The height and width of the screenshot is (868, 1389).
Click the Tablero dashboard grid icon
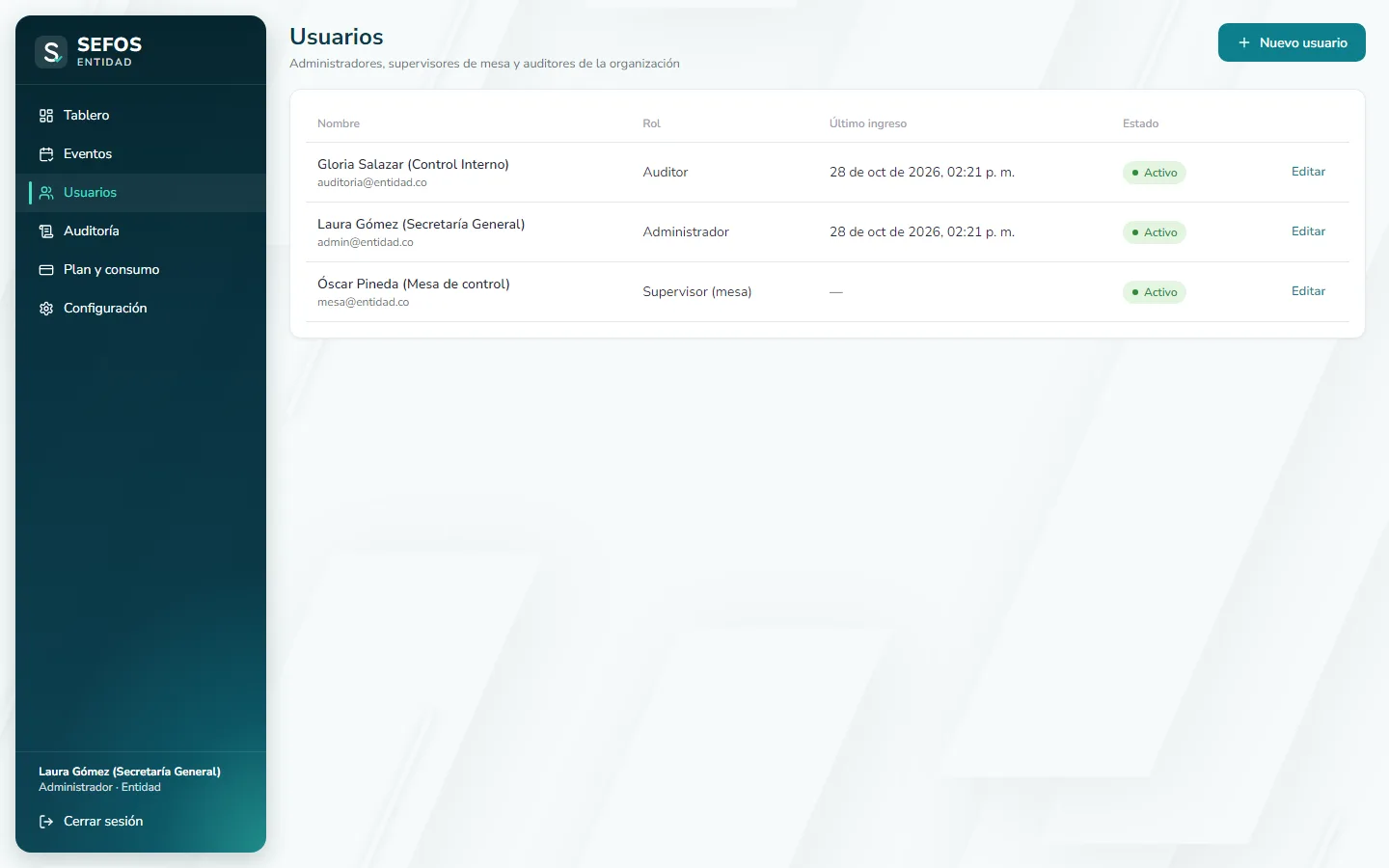[x=46, y=116]
